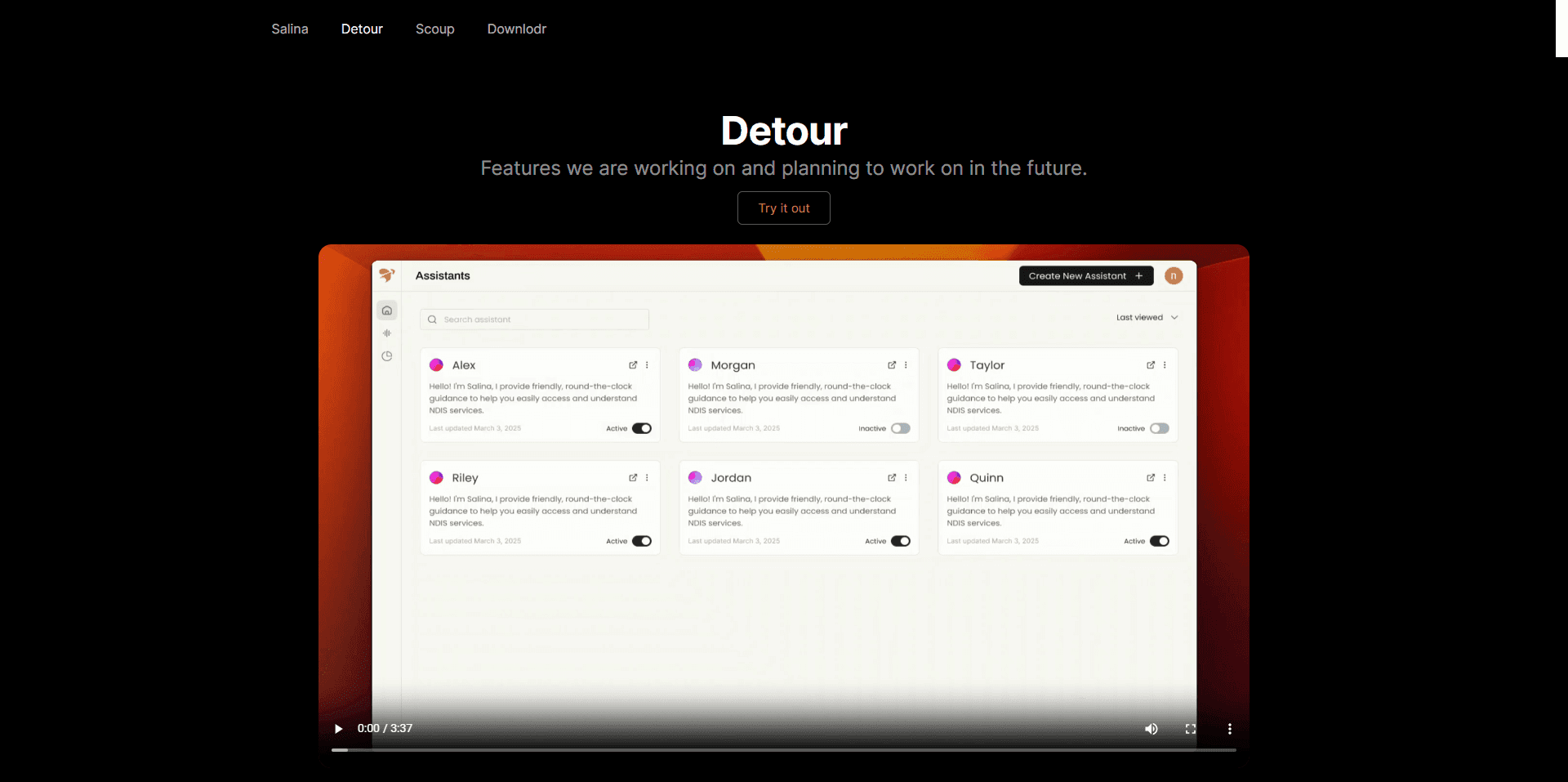
Task: Deactivate the Alex assistant toggle
Action: (641, 428)
